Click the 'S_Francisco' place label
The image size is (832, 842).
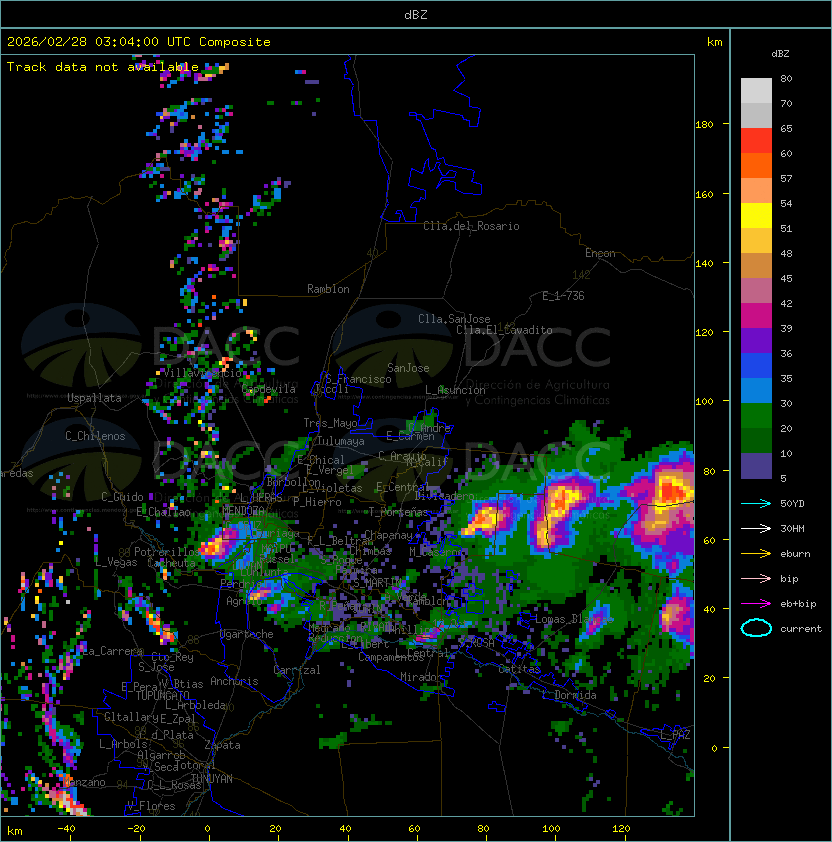pyautogui.click(x=358, y=379)
